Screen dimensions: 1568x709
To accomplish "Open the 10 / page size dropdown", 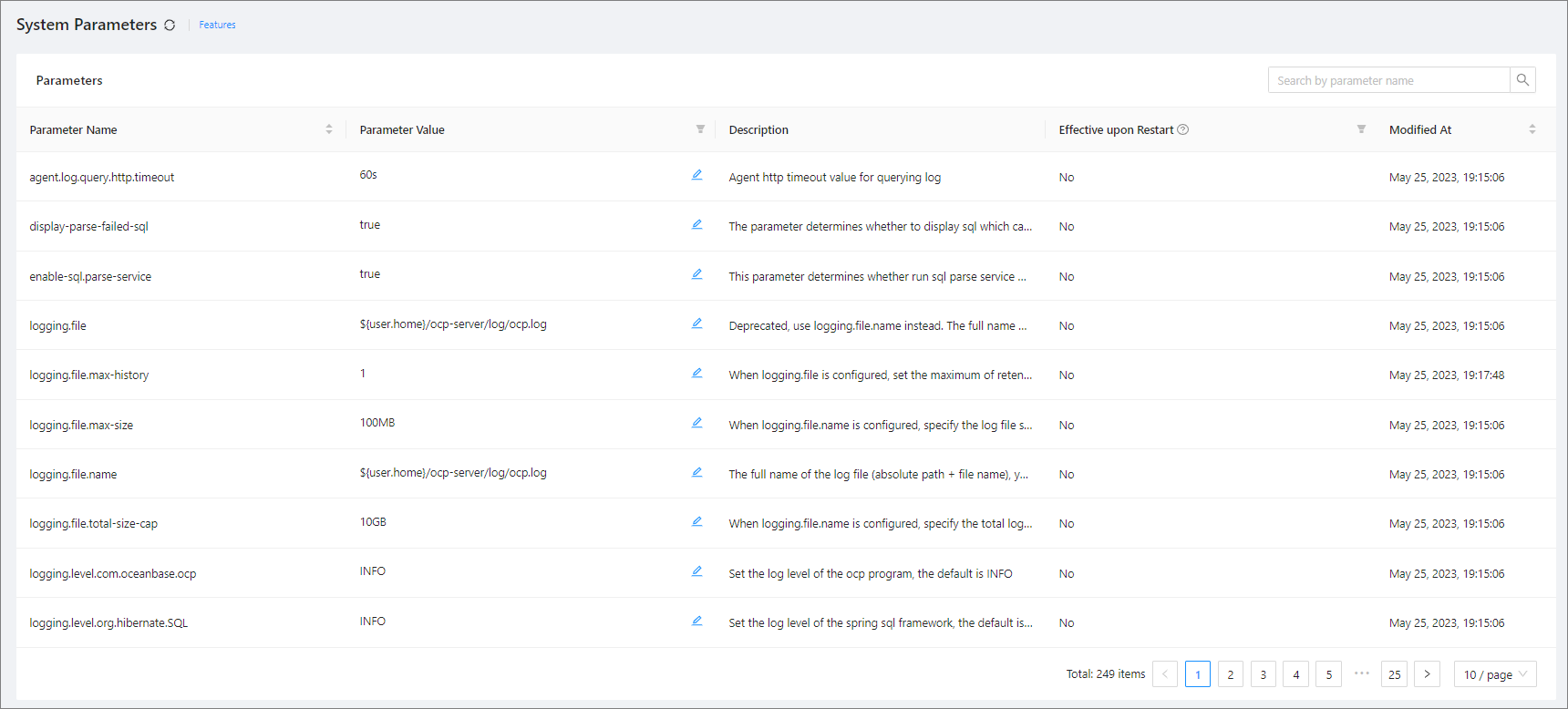I will pyautogui.click(x=1494, y=674).
